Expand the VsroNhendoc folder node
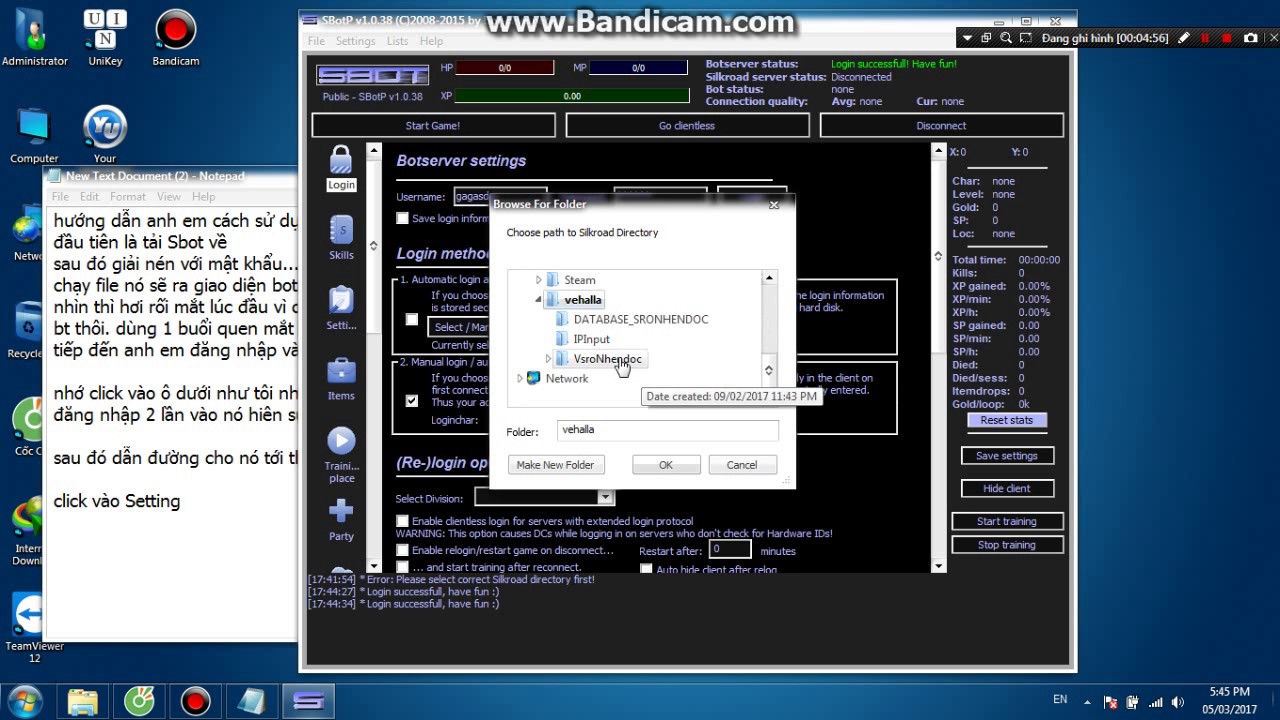The width and height of the screenshot is (1280, 720). [548, 359]
